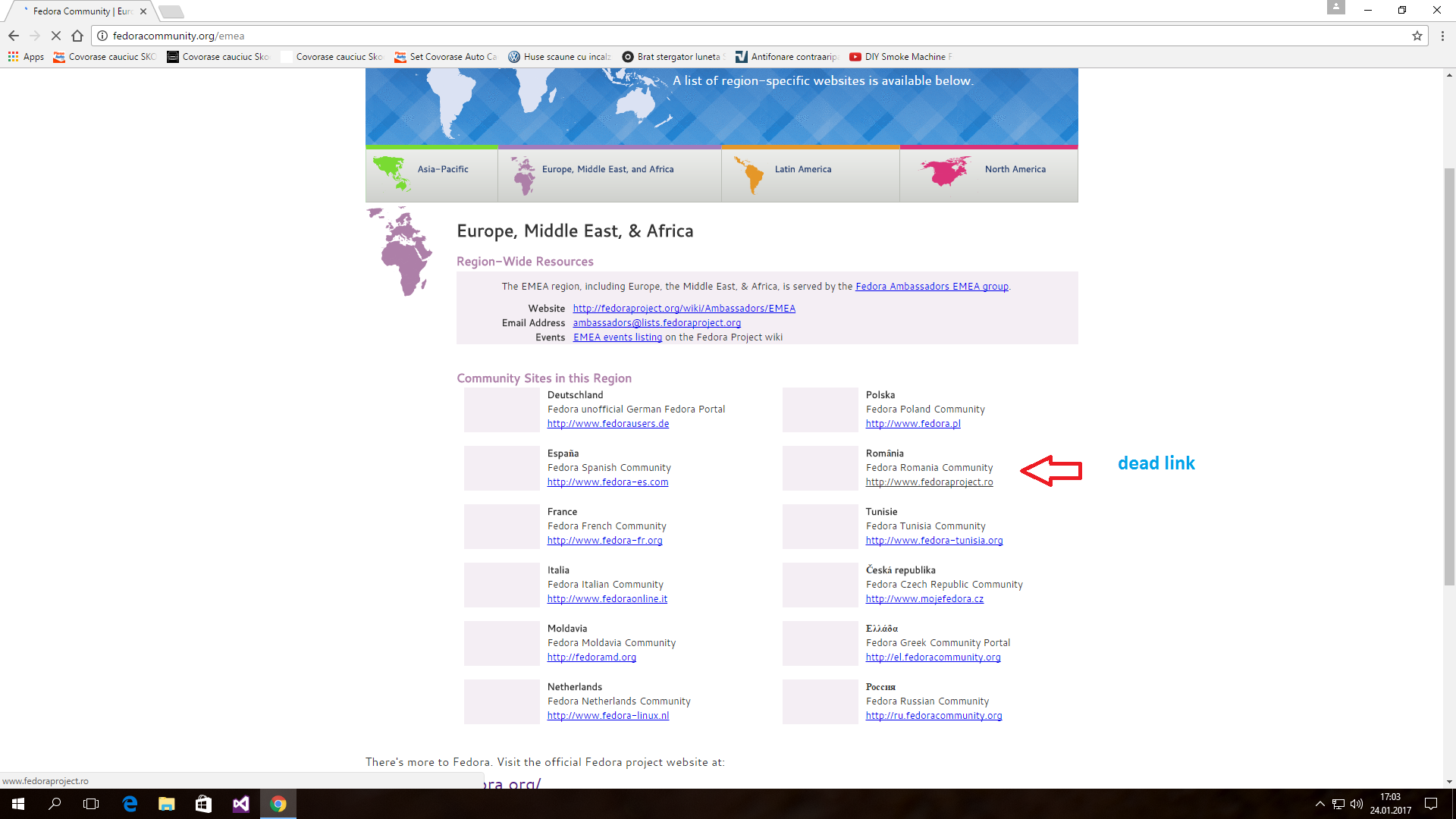Open File Explorer from taskbar
The image size is (1456, 819).
[166, 804]
